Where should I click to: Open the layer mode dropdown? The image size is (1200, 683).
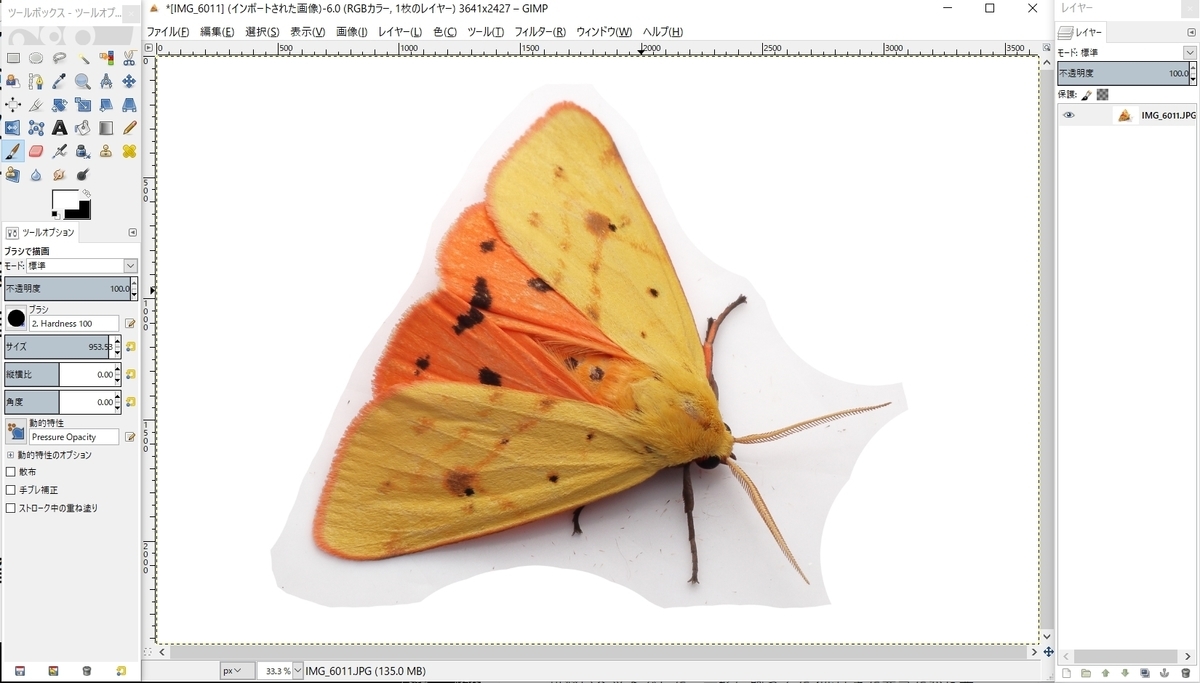(1190, 52)
